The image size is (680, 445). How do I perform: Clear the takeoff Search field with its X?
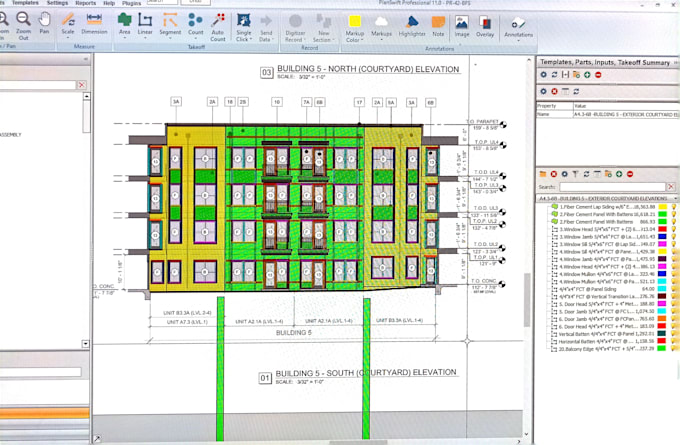click(671, 187)
